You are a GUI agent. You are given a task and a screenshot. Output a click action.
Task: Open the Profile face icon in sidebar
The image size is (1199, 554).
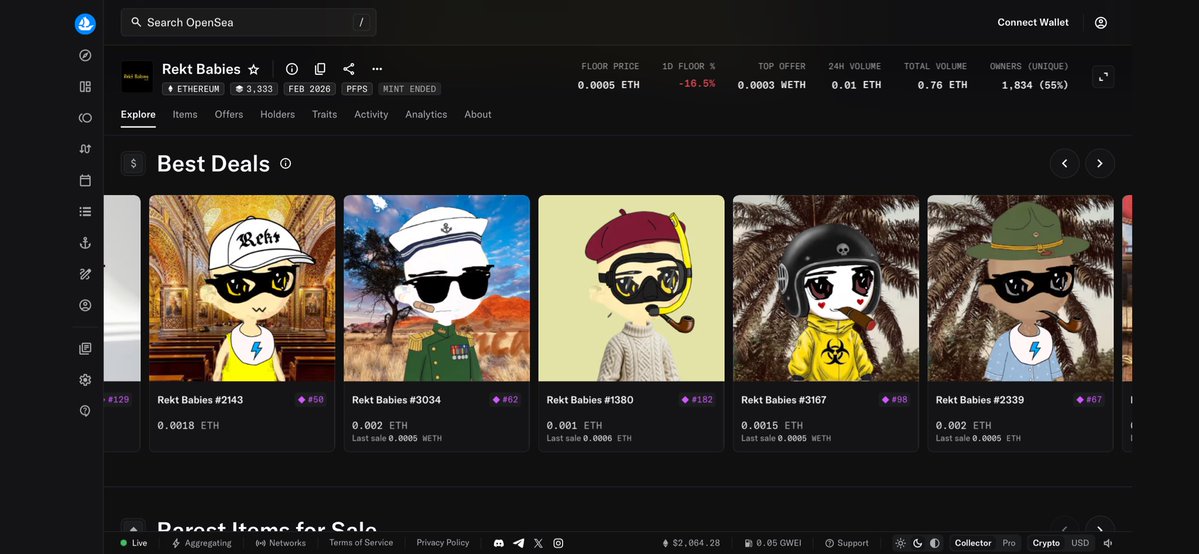coord(85,305)
